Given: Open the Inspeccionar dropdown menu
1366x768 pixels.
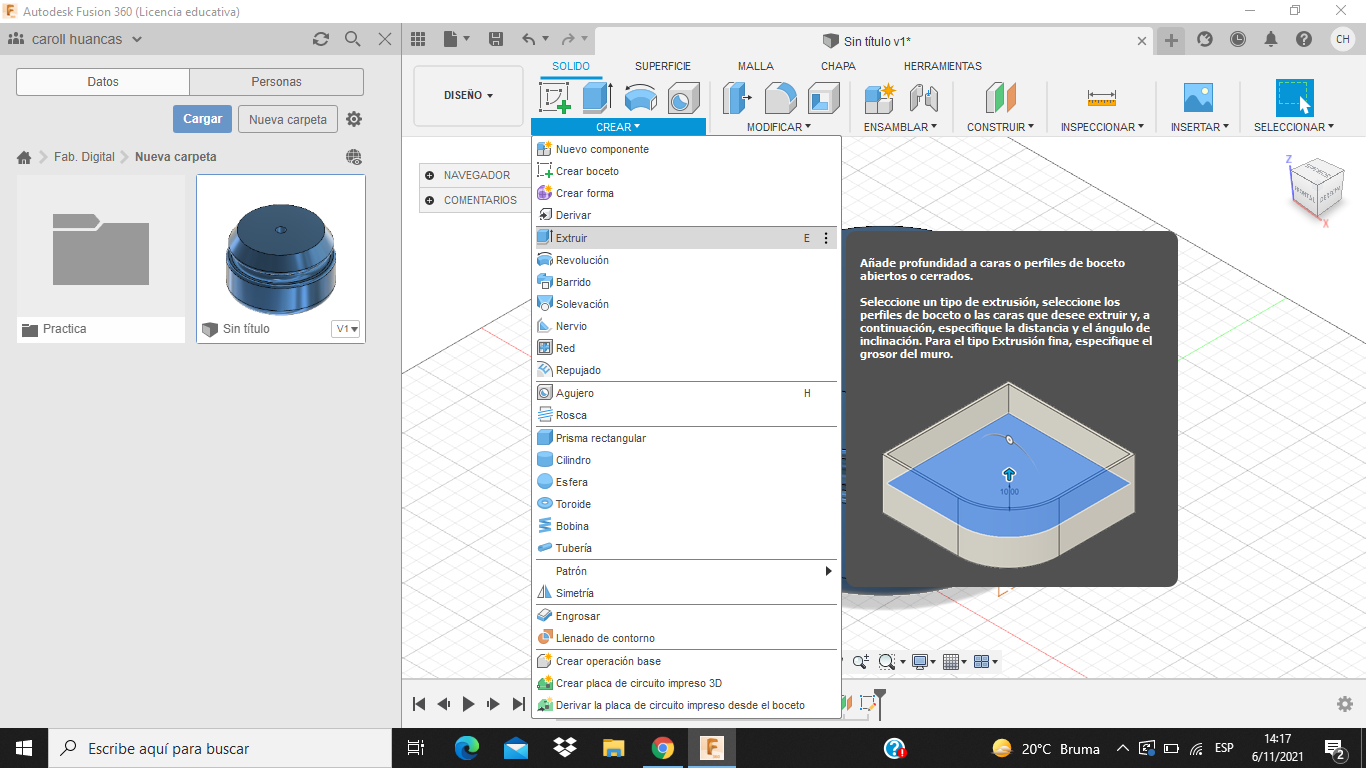Looking at the screenshot, I should point(1102,127).
